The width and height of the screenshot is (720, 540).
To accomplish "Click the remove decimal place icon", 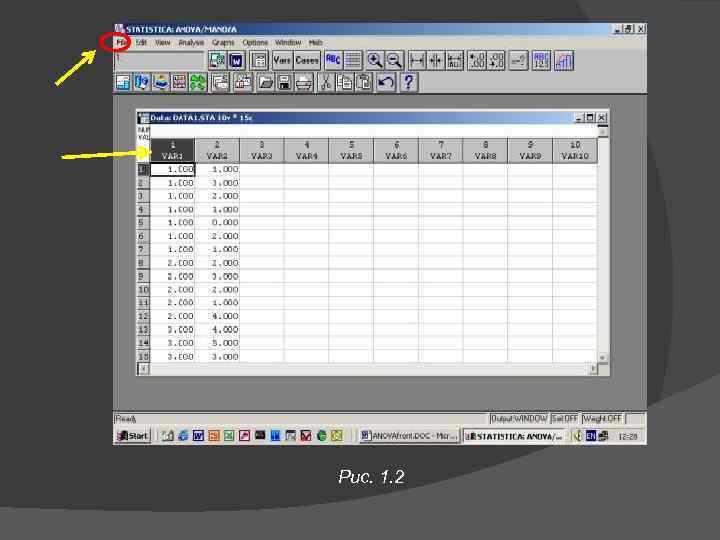I will point(496,61).
